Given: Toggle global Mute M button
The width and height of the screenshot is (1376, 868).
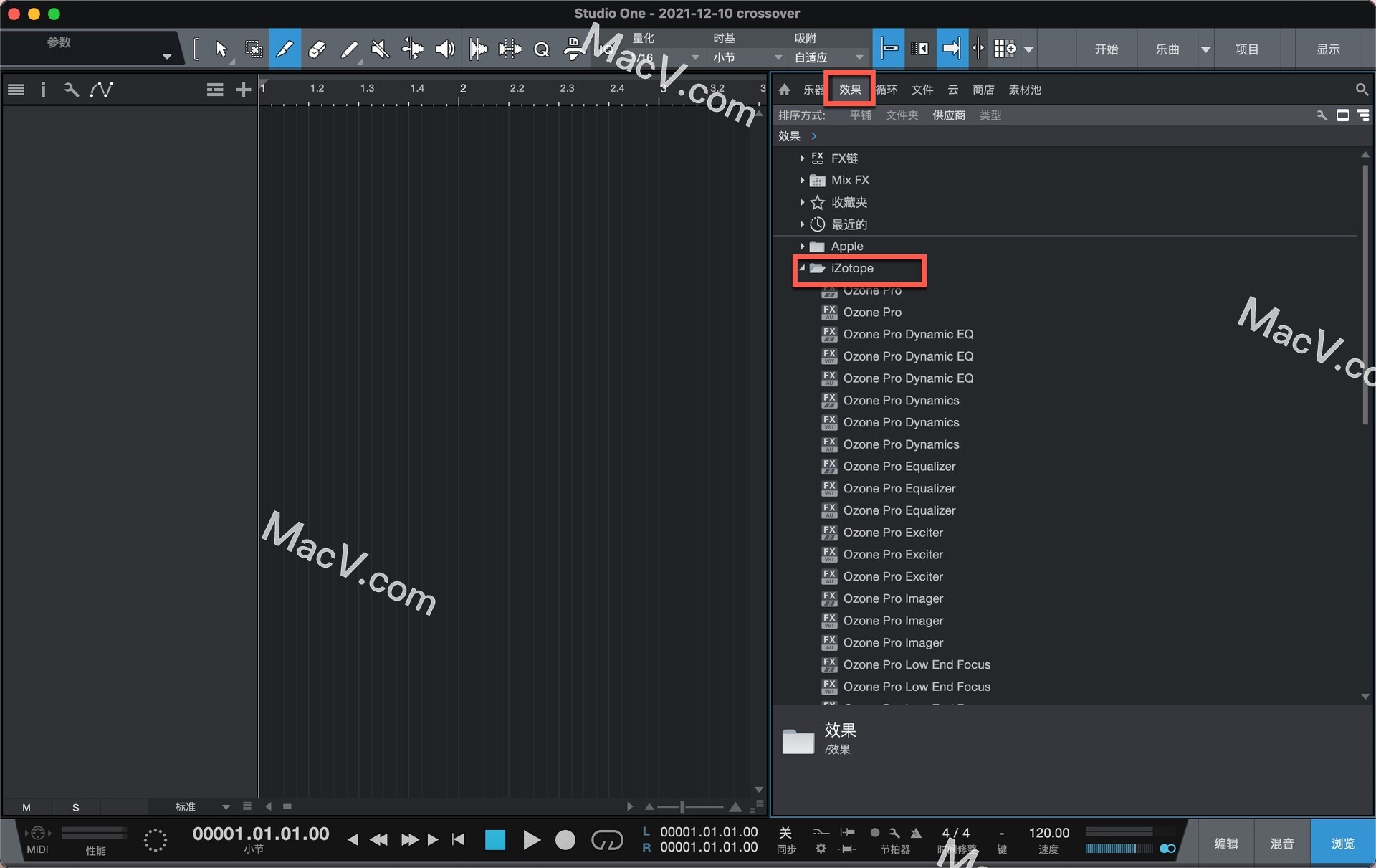Looking at the screenshot, I should tap(27, 807).
